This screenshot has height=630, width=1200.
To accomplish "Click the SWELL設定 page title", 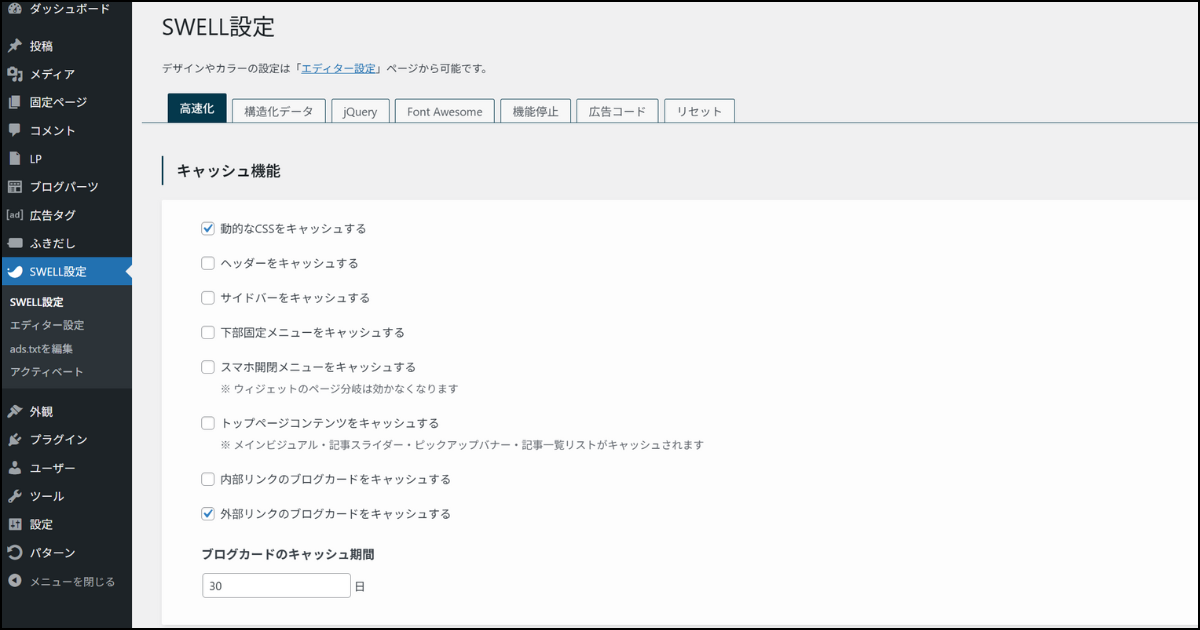I will 218,27.
